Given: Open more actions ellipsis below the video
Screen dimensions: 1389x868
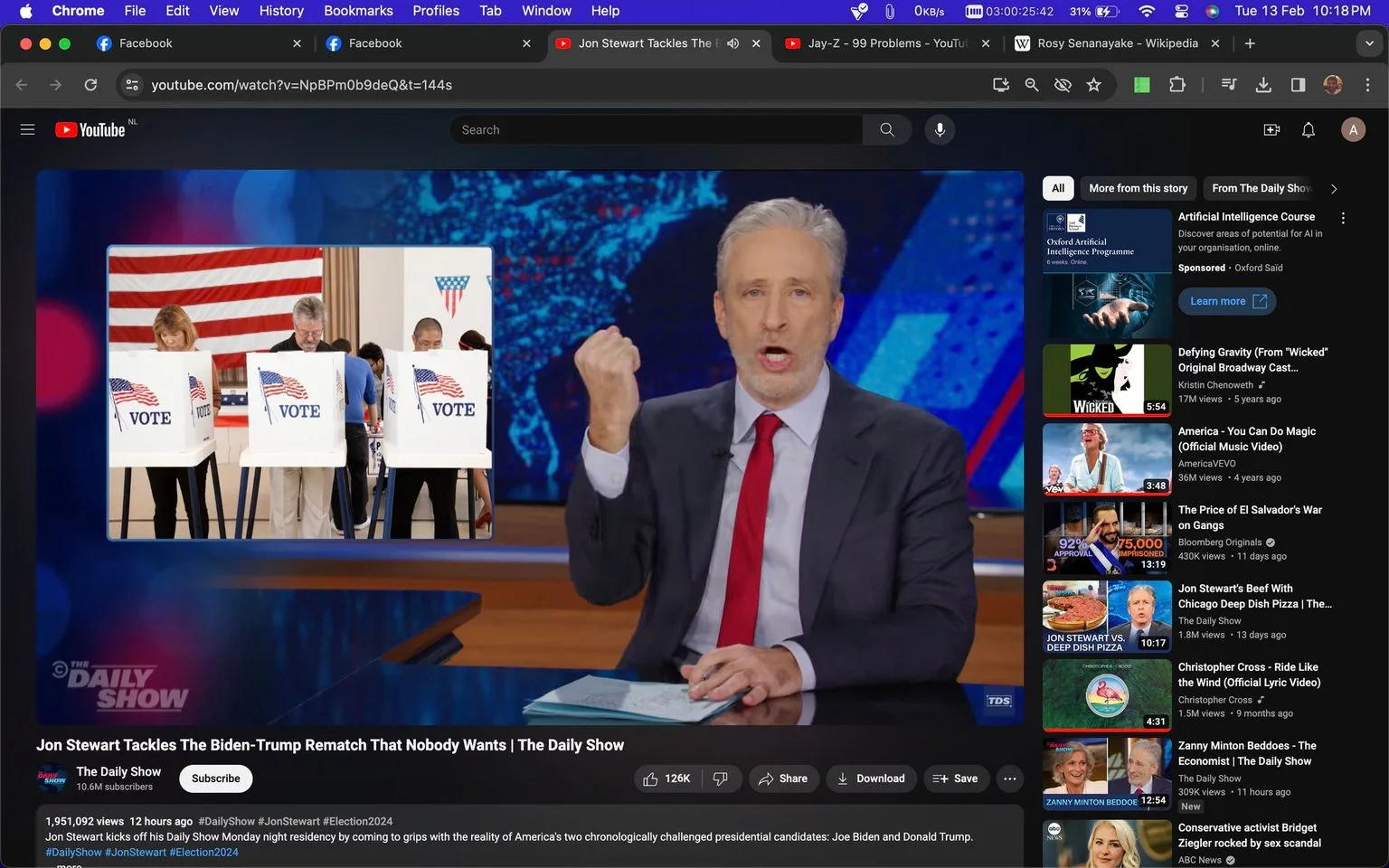Looking at the screenshot, I should [x=1010, y=778].
